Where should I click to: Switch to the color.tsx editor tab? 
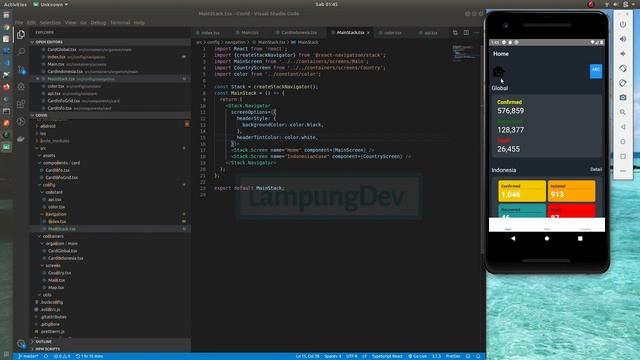[392, 33]
